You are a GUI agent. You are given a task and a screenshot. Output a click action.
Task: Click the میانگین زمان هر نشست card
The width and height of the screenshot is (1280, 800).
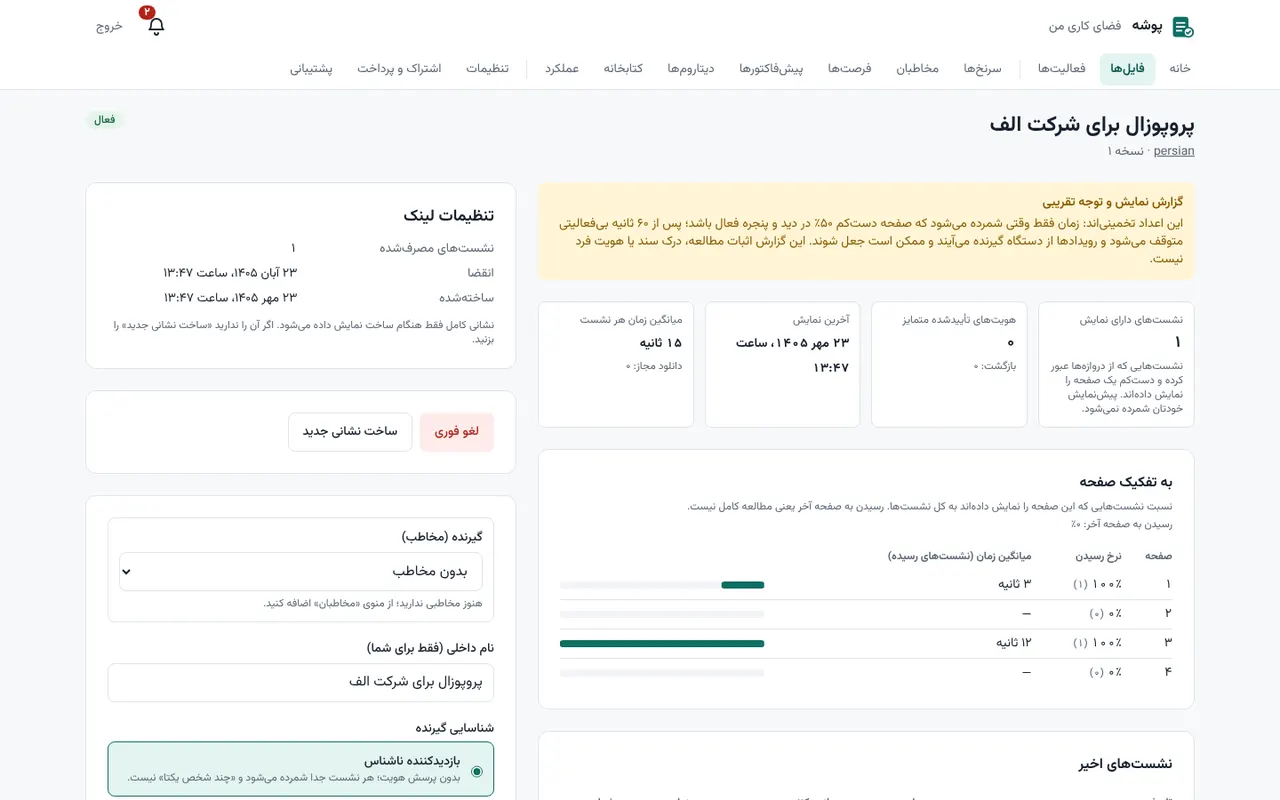point(616,365)
